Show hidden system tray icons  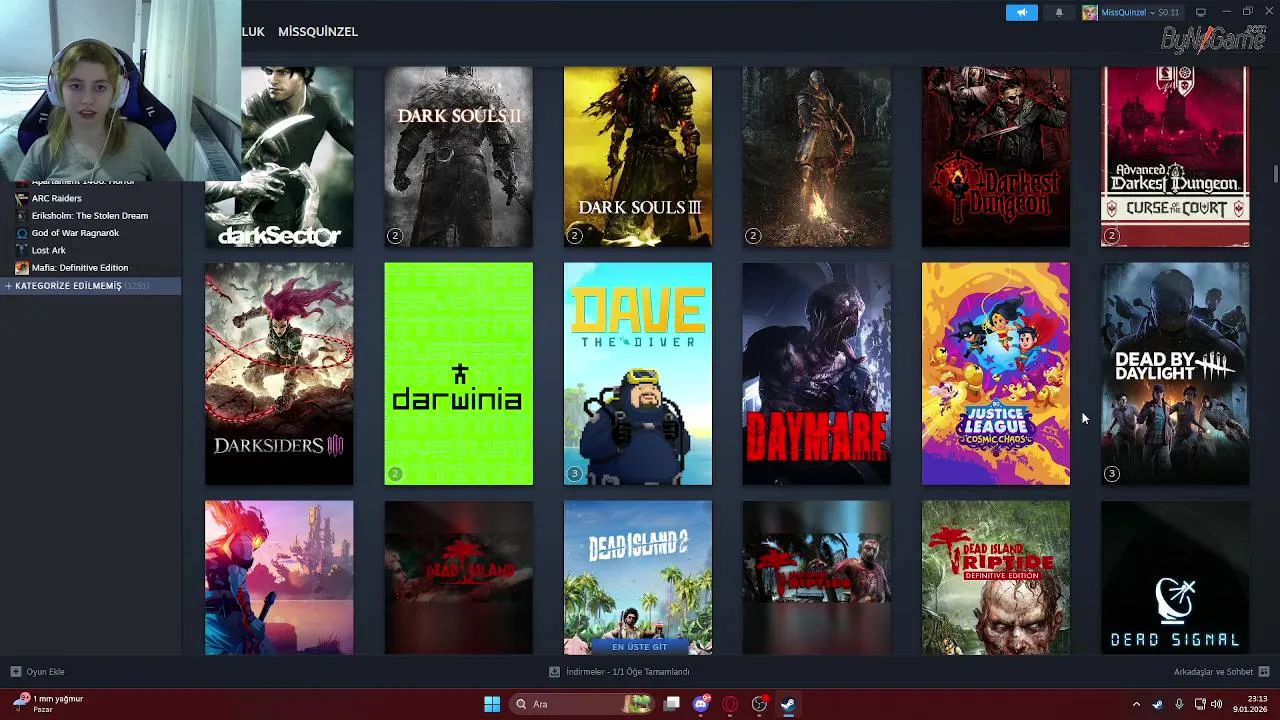click(x=1136, y=704)
